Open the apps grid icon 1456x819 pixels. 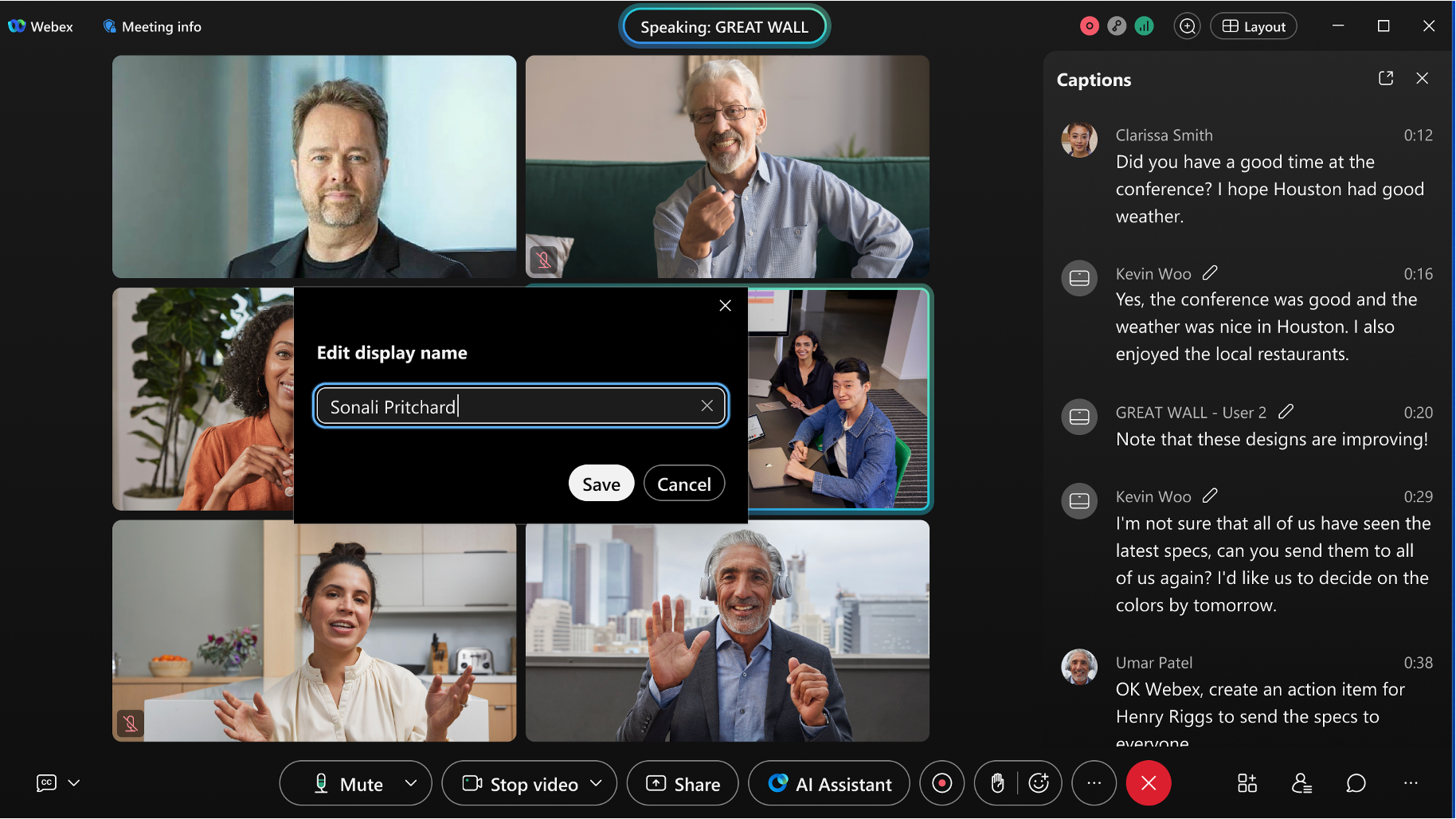1247,783
